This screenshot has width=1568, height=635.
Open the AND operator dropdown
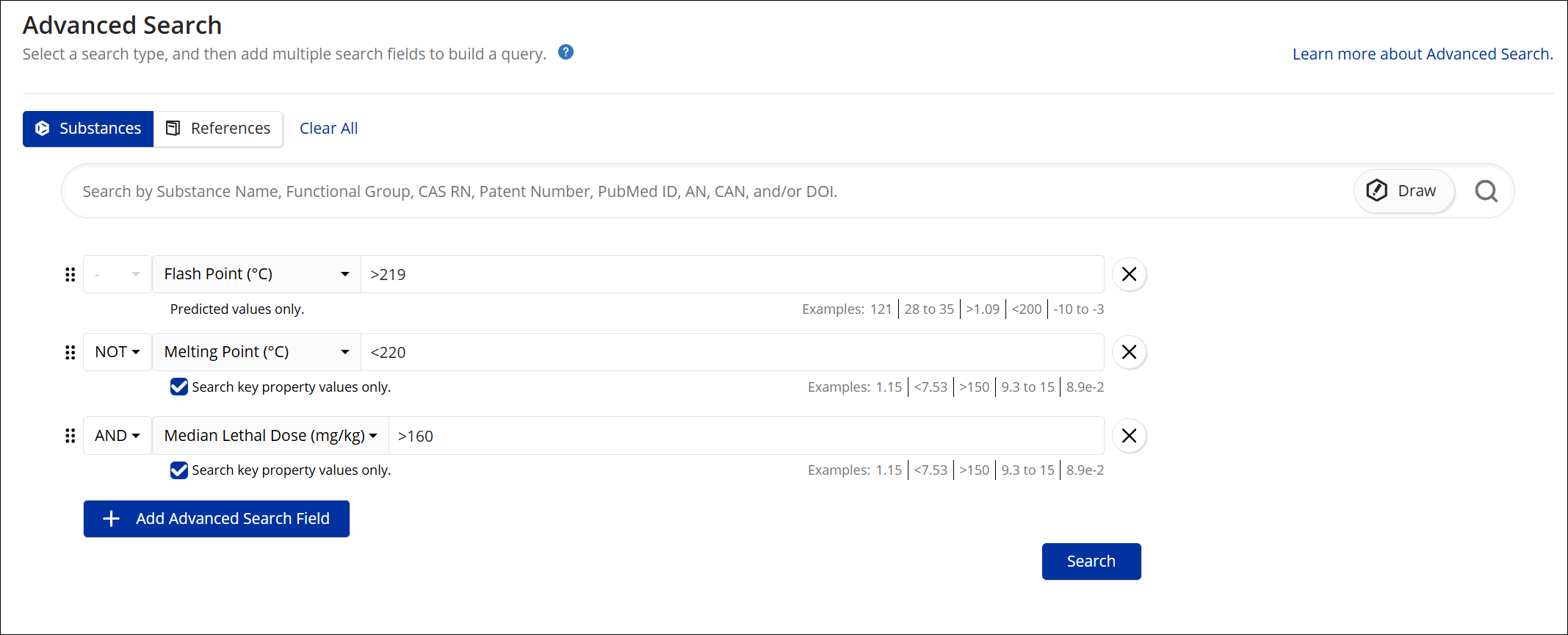click(x=118, y=436)
